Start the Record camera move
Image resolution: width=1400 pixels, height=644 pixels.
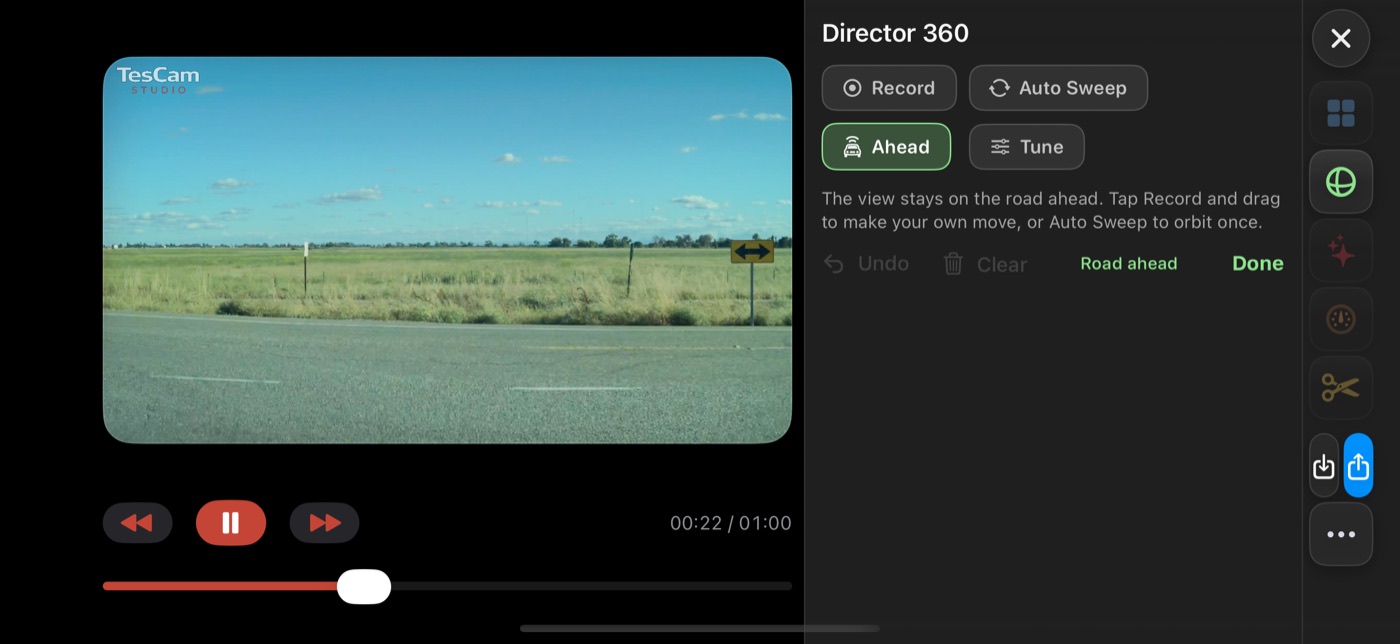pos(889,88)
